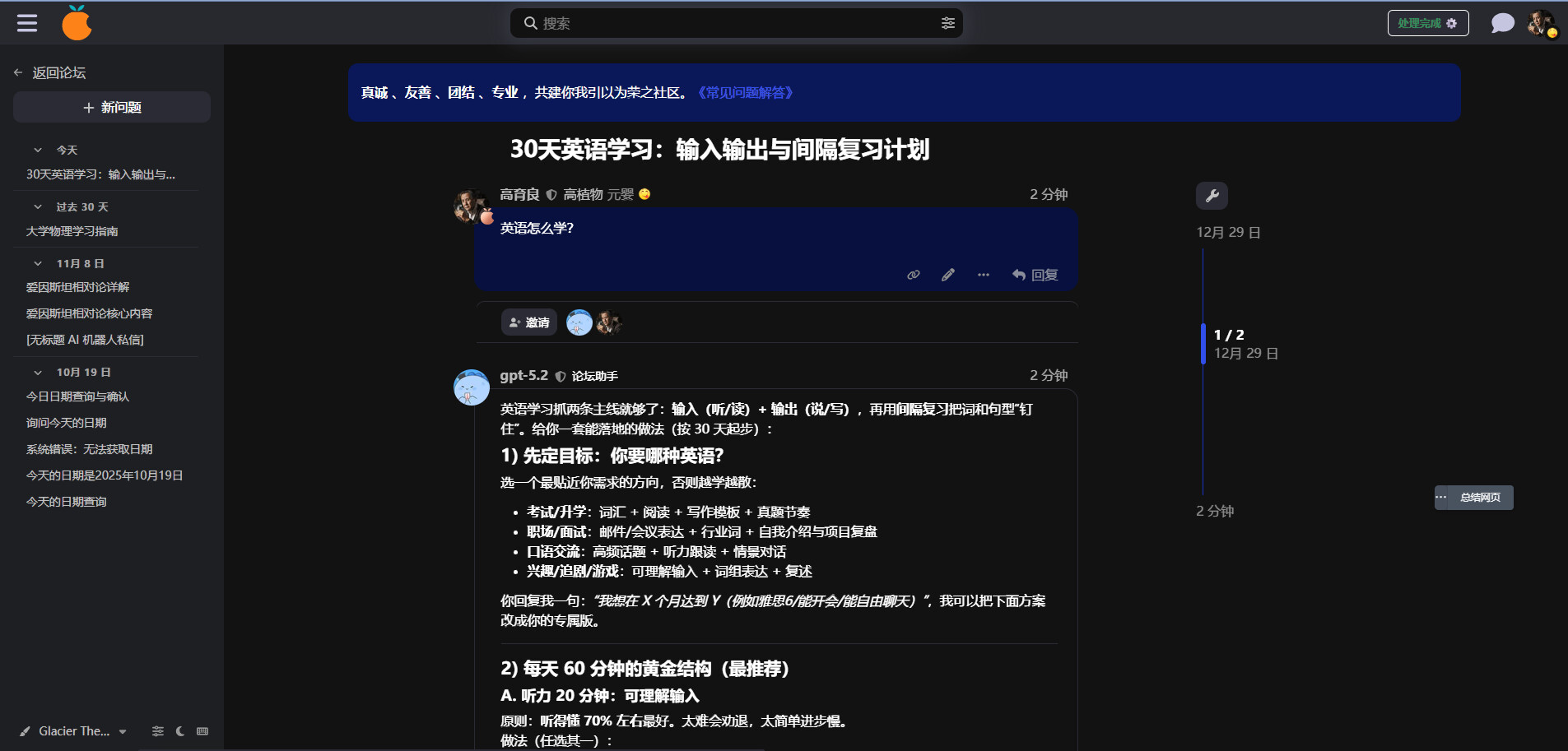Copy post link with the chain icon
This screenshot has height=751, width=1568.
click(x=913, y=275)
